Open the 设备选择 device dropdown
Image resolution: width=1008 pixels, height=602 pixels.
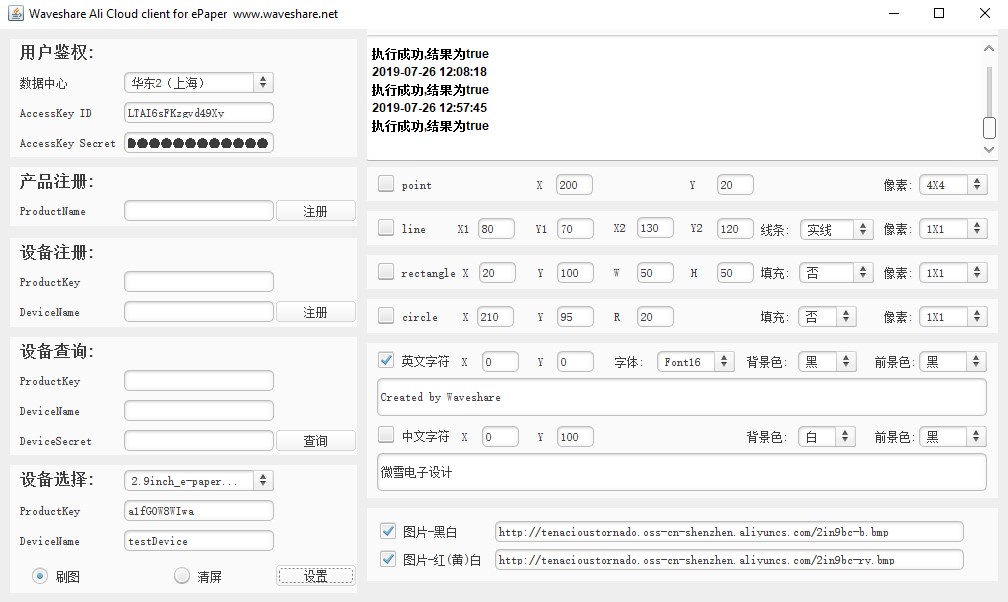(x=199, y=480)
